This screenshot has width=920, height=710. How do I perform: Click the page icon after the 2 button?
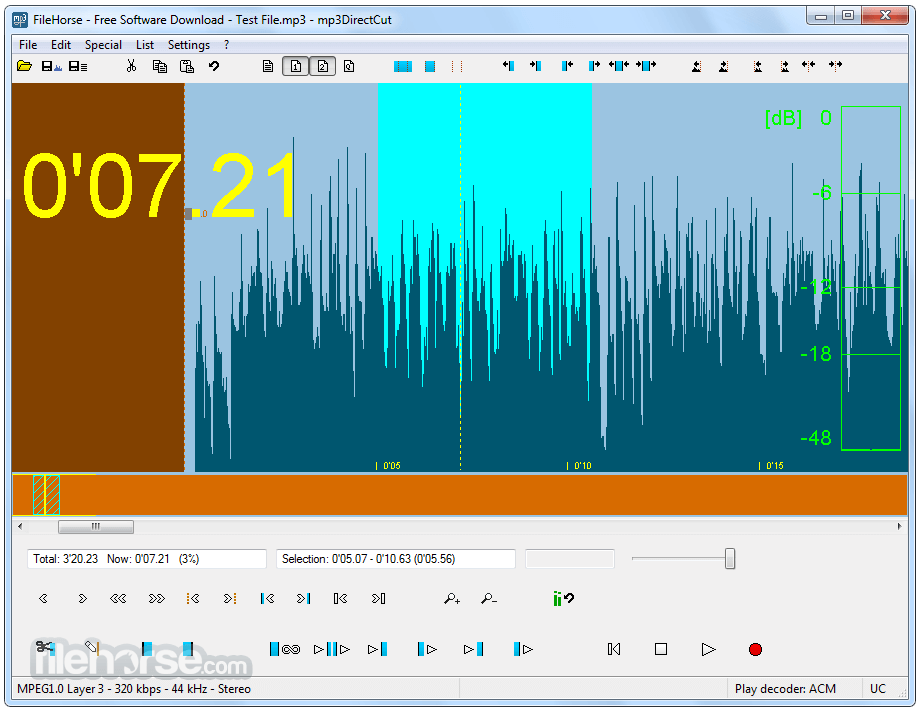click(x=349, y=66)
